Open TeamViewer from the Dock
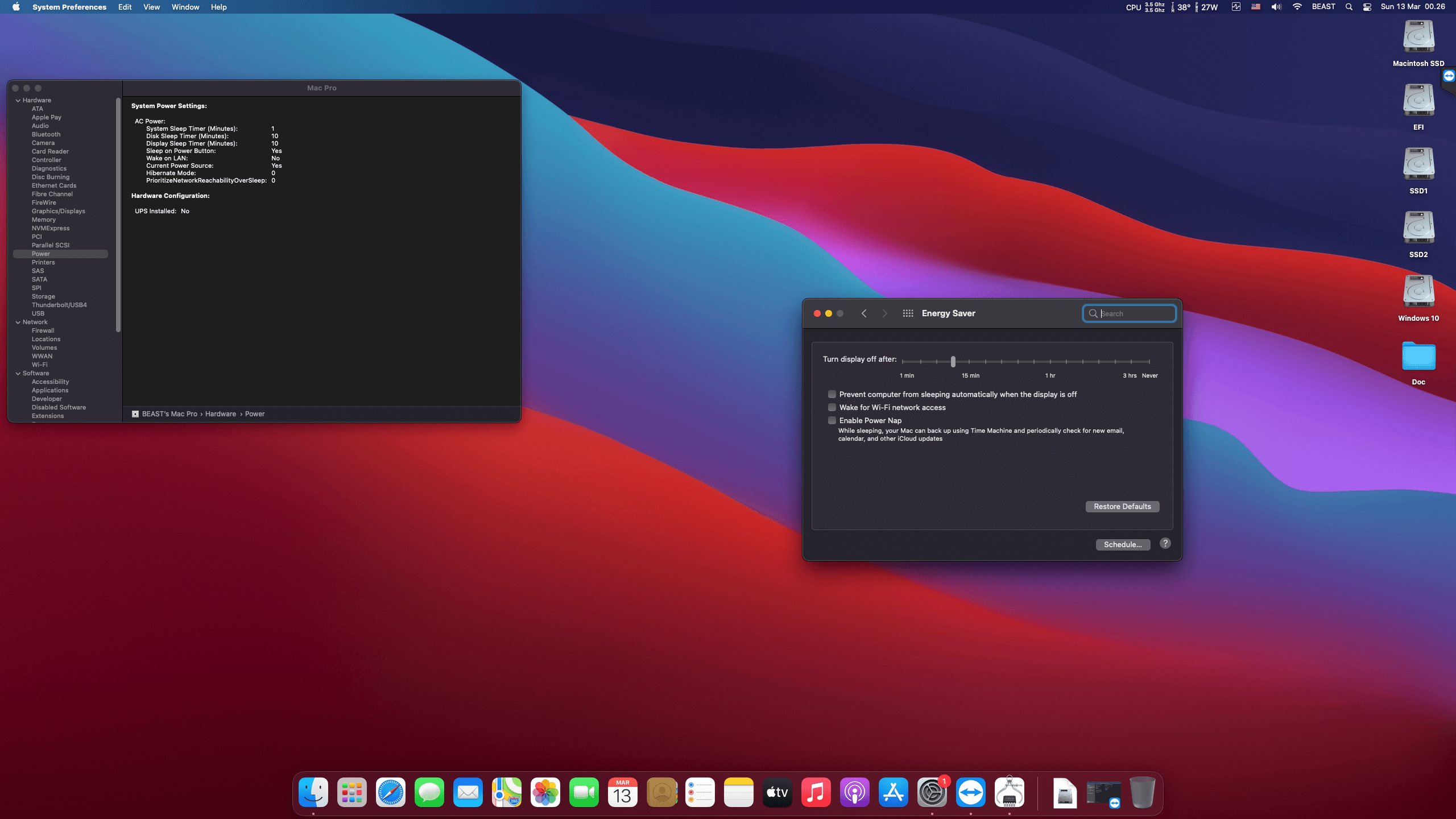Screen dimensions: 1456x819 click(x=970, y=792)
